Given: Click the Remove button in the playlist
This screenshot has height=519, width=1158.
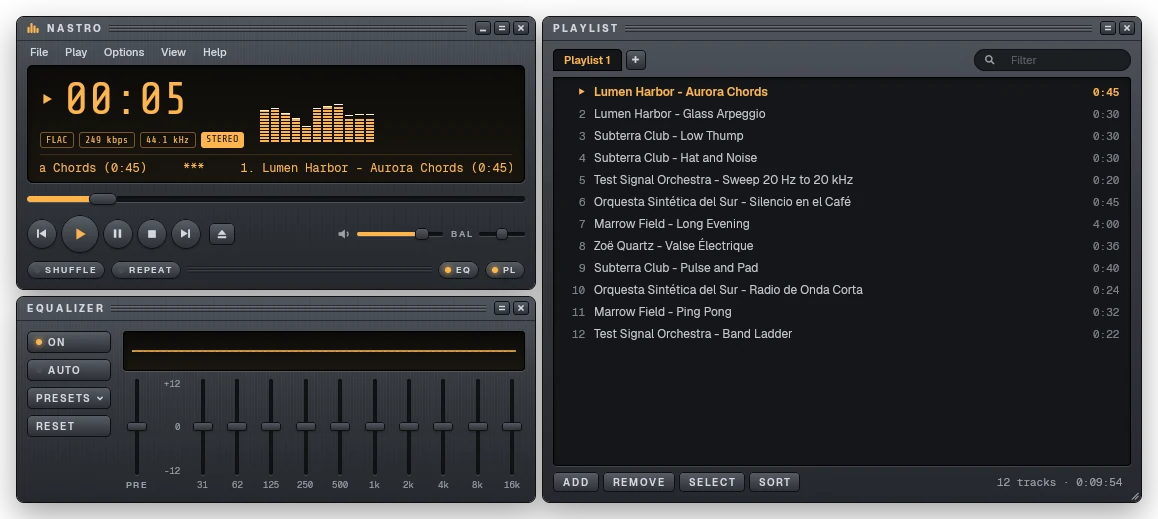Looking at the screenshot, I should tap(639, 482).
